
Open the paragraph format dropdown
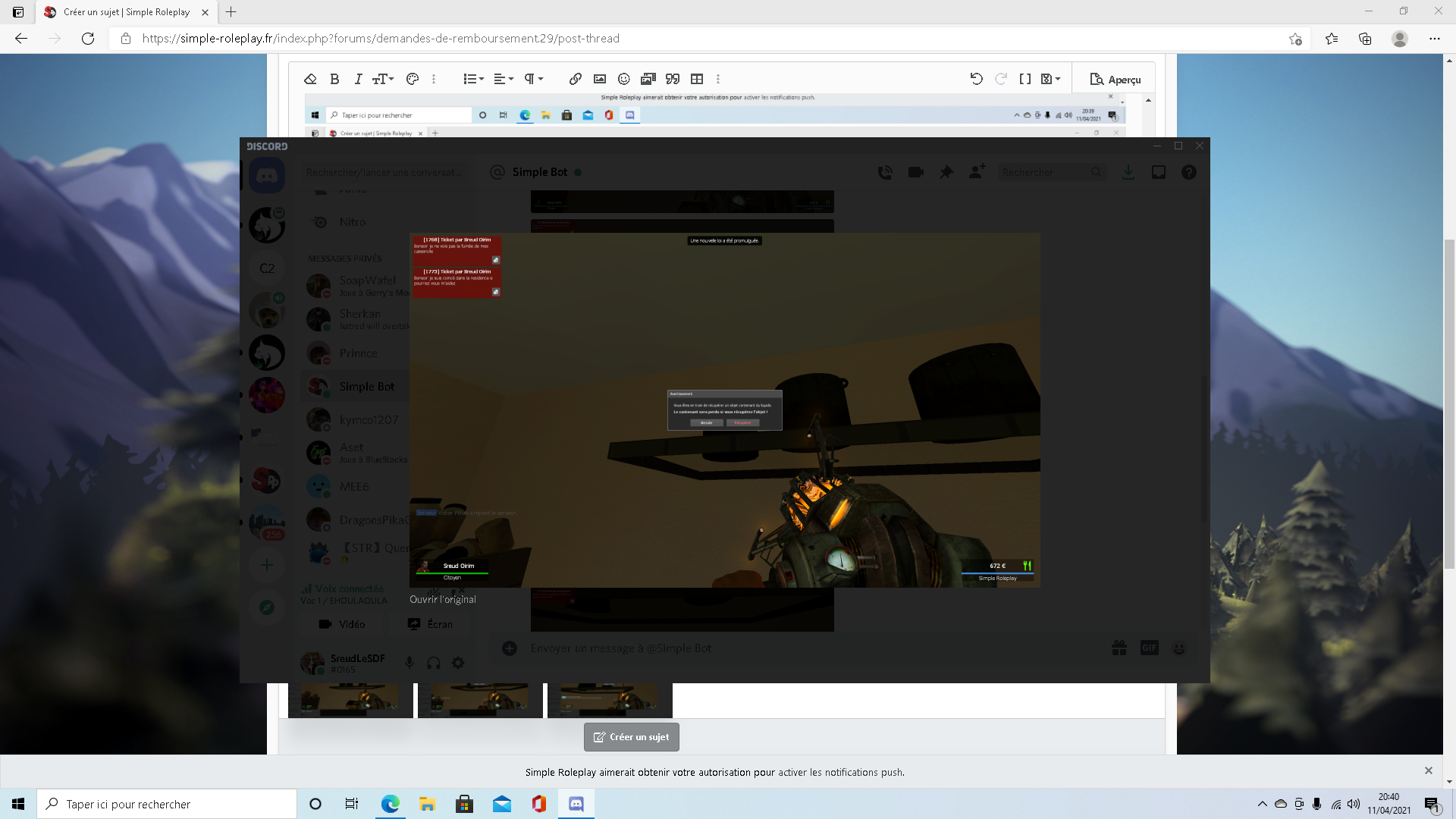(534, 79)
